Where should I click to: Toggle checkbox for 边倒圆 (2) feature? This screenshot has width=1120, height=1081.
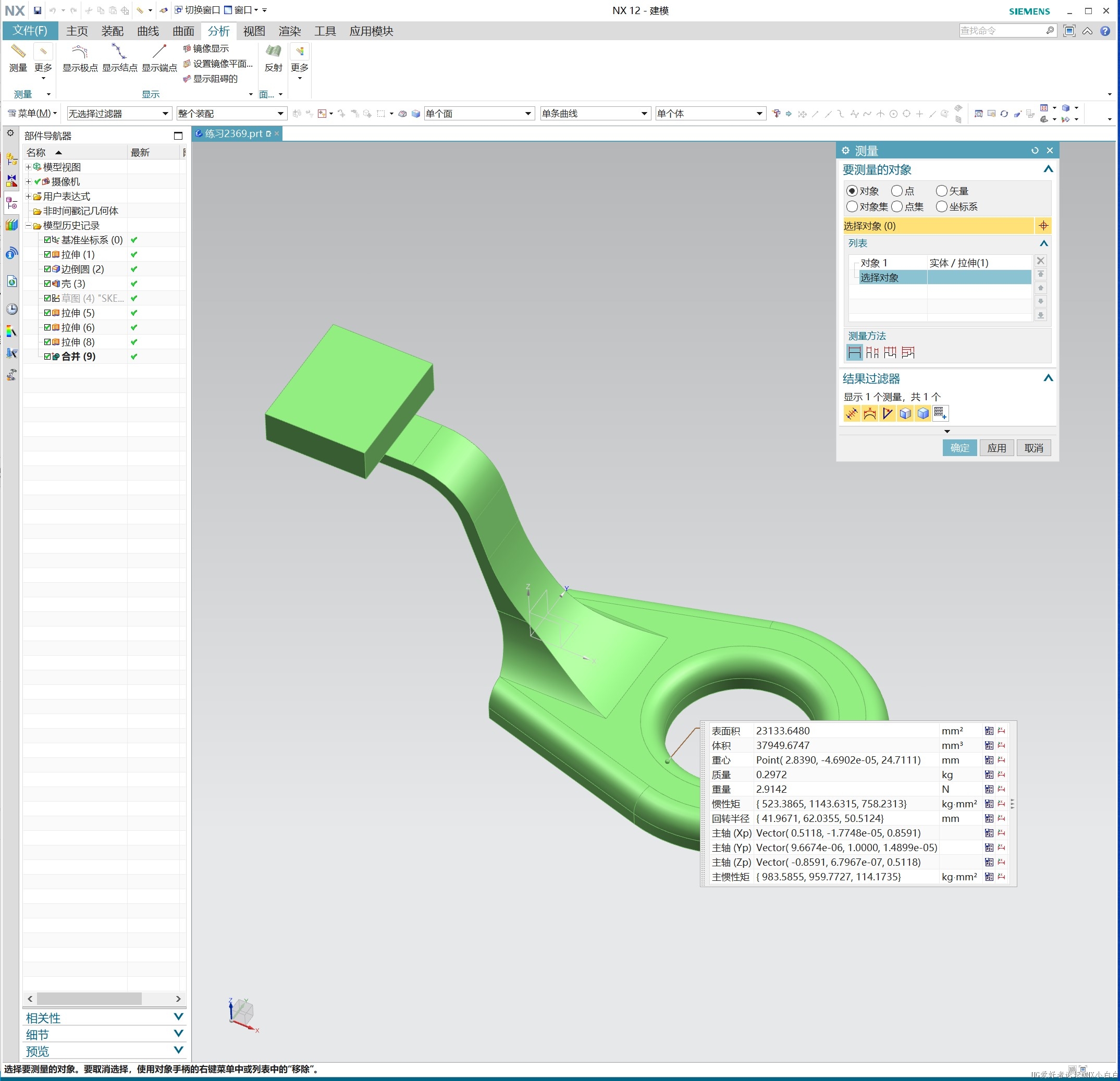47,268
